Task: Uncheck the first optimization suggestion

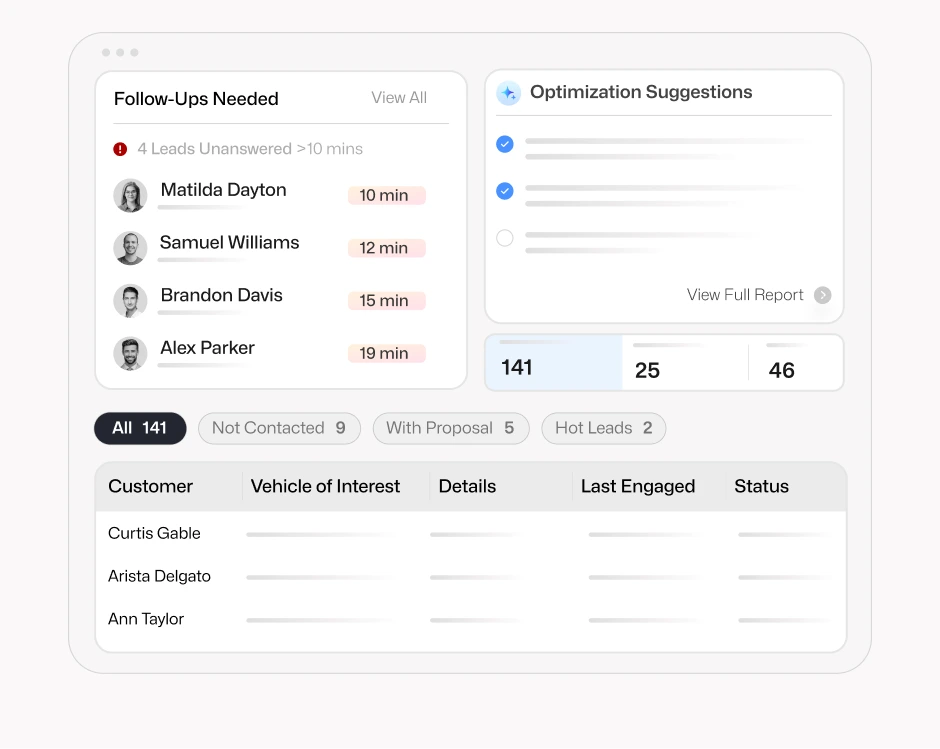Action: tap(505, 144)
